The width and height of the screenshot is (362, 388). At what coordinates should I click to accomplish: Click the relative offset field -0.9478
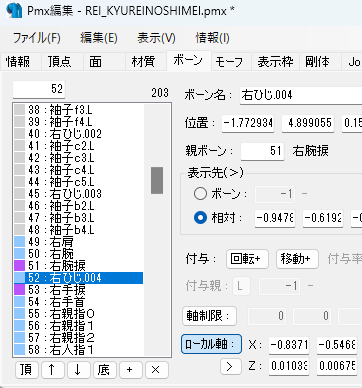pyautogui.click(x=275, y=218)
